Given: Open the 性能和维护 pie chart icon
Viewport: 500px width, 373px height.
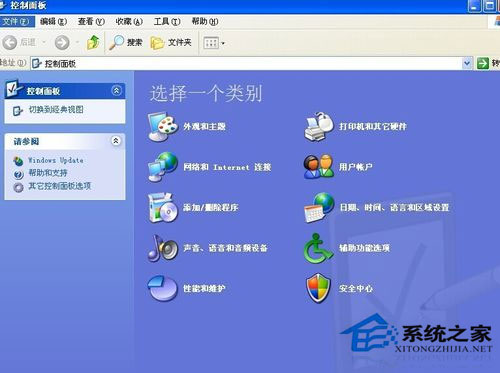Looking at the screenshot, I should [162, 288].
